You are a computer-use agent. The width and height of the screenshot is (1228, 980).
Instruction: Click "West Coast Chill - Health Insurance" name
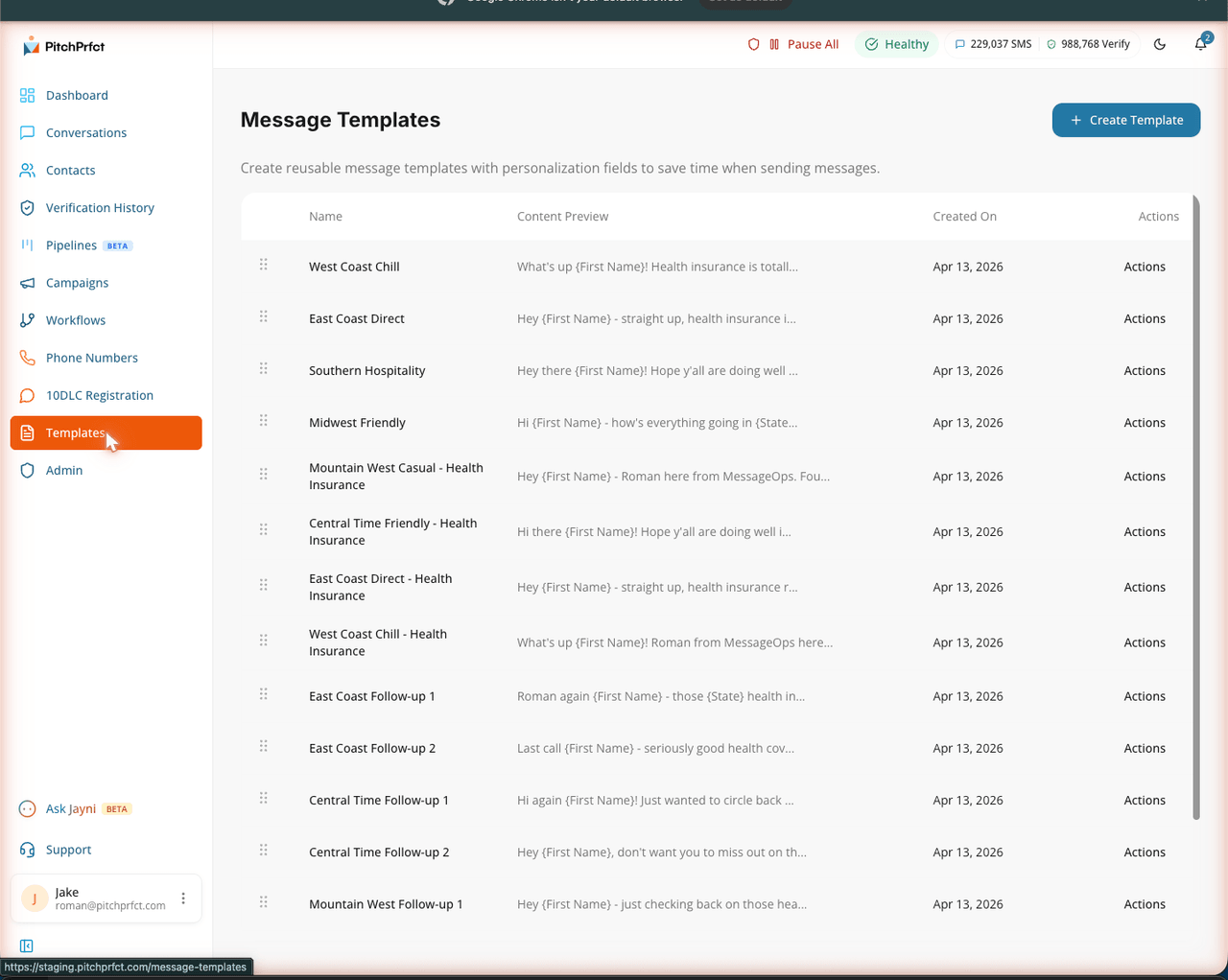pyautogui.click(x=378, y=642)
